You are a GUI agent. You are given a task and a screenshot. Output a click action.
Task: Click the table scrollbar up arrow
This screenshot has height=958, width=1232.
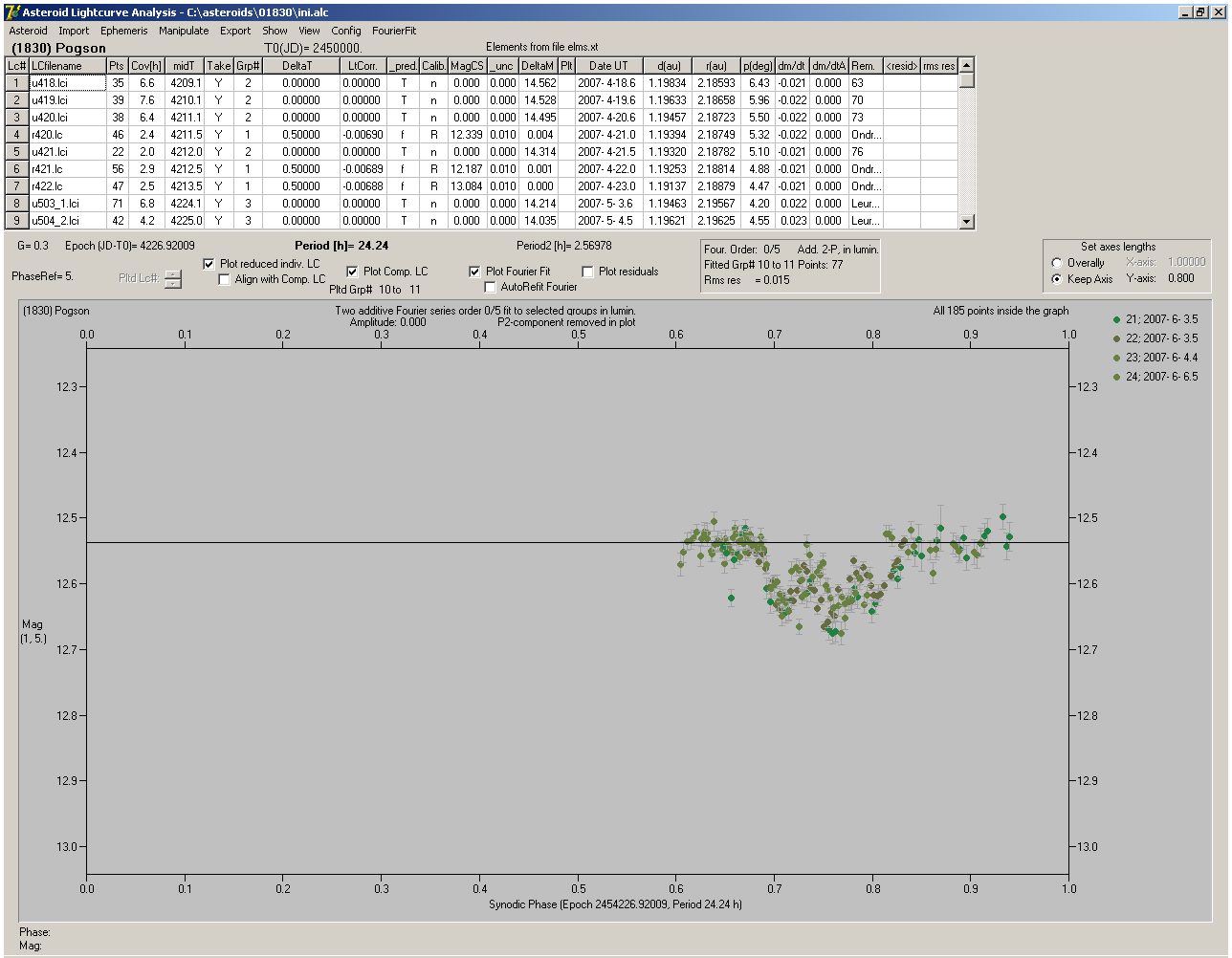[967, 65]
